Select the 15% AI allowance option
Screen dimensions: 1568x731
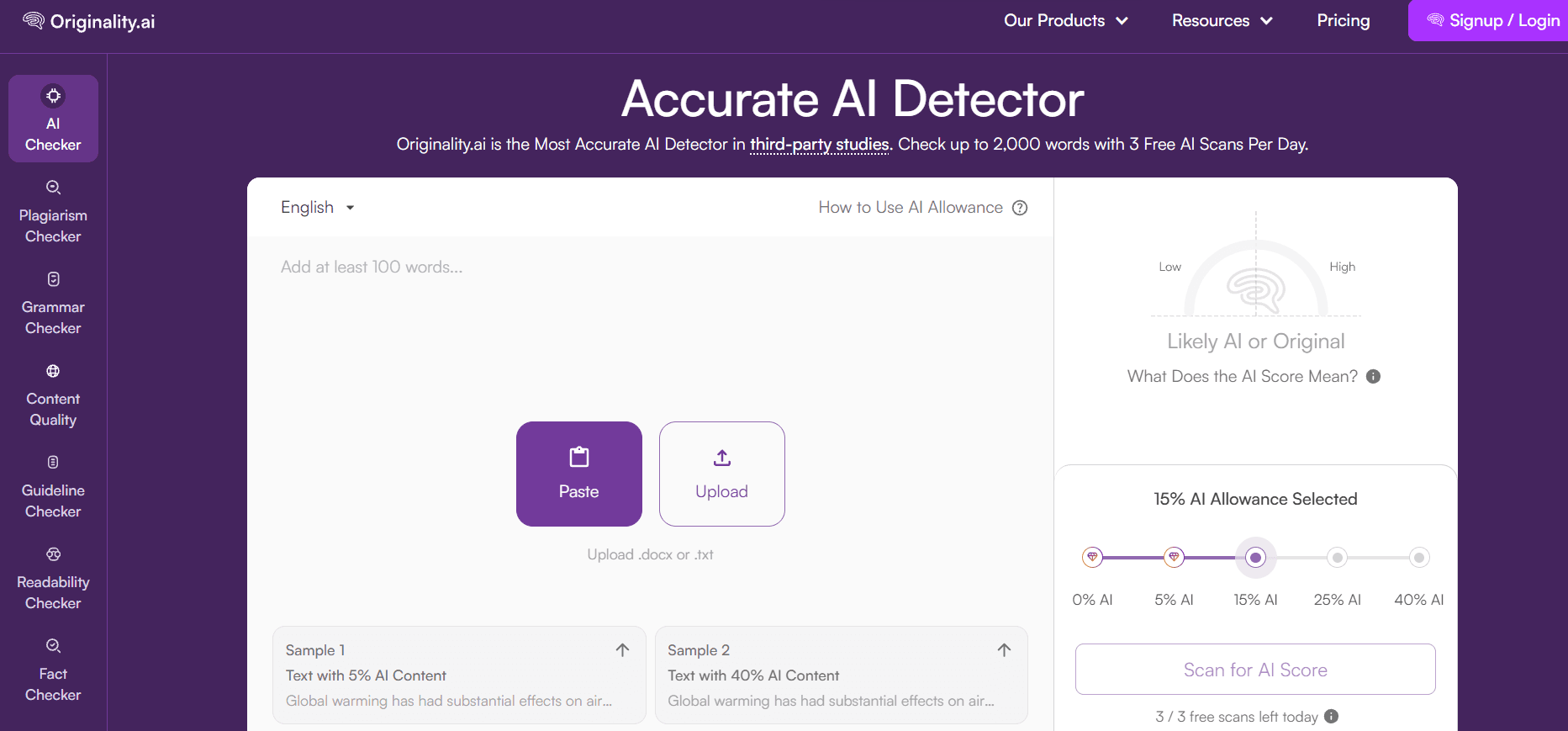pyautogui.click(x=1256, y=557)
